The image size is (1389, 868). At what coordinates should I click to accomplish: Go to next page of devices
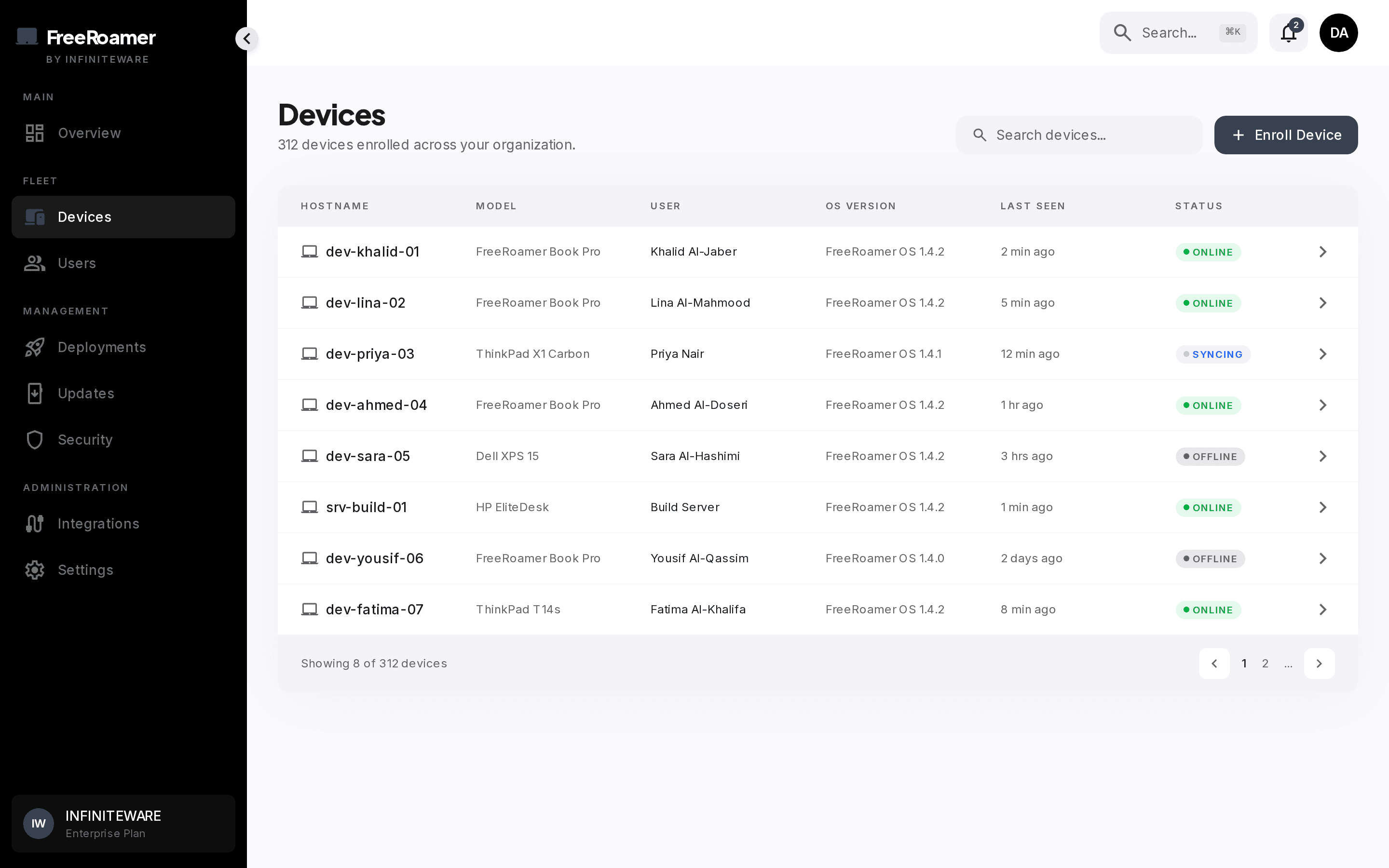coord(1319,664)
